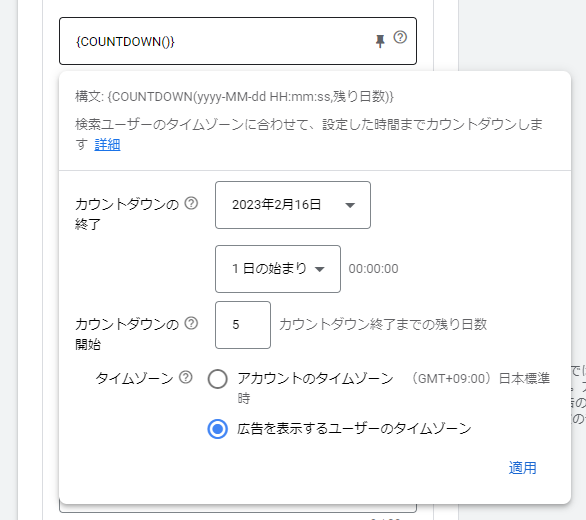Click the 適用 button
The width and height of the screenshot is (586, 520).
tap(522, 468)
